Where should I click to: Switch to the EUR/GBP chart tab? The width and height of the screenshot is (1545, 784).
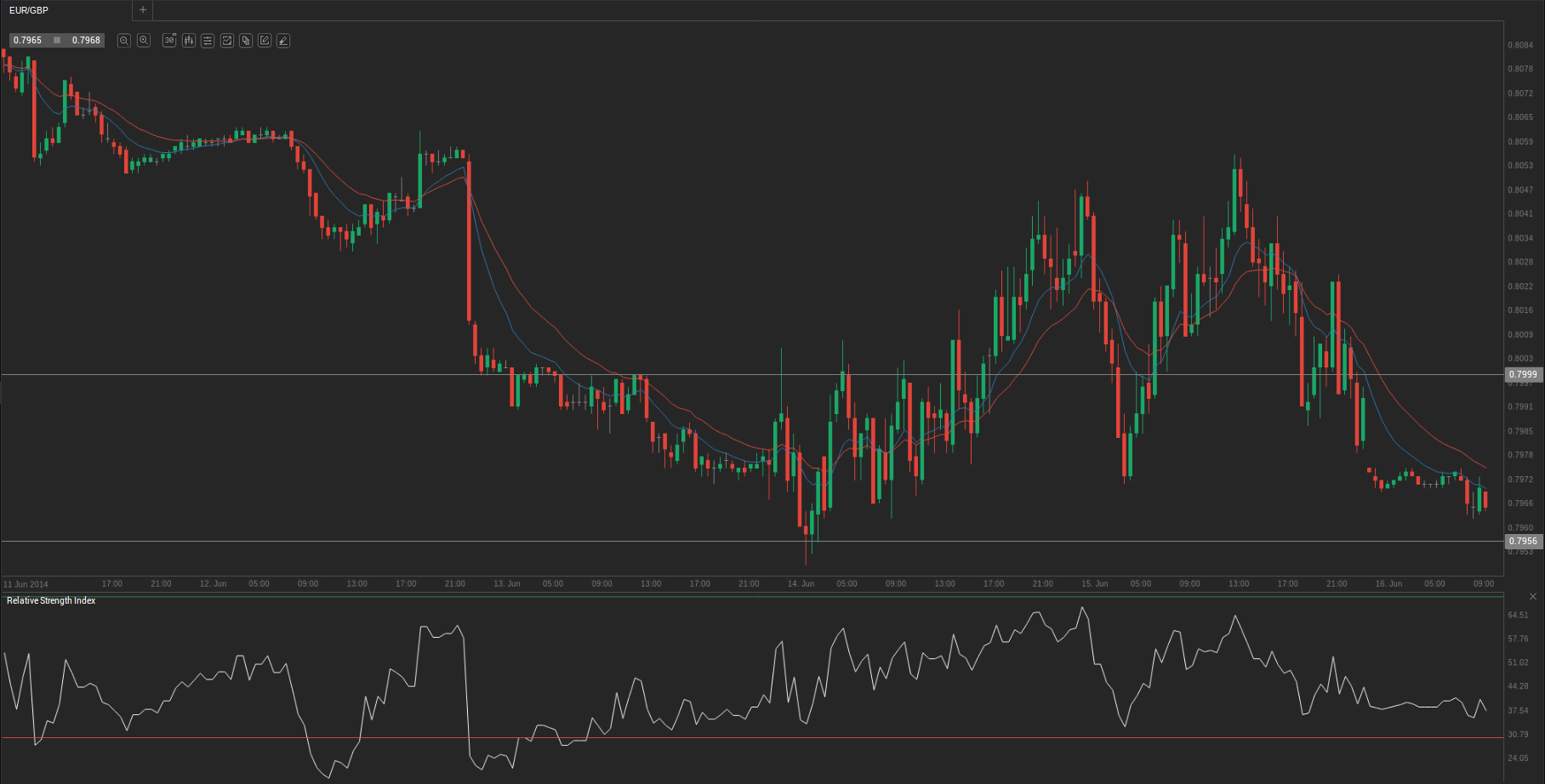tap(29, 10)
